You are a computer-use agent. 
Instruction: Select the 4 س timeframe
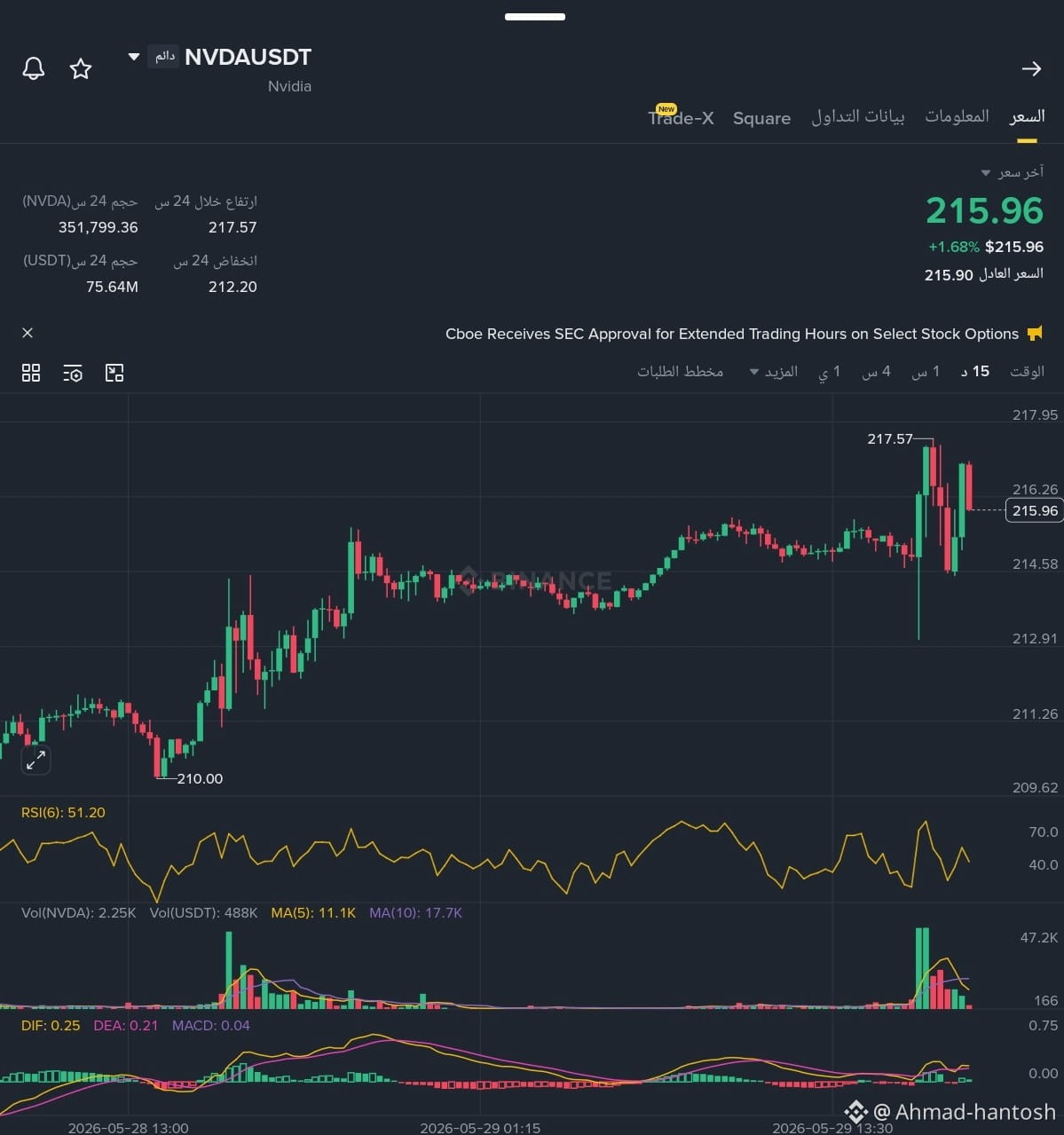[x=876, y=372]
